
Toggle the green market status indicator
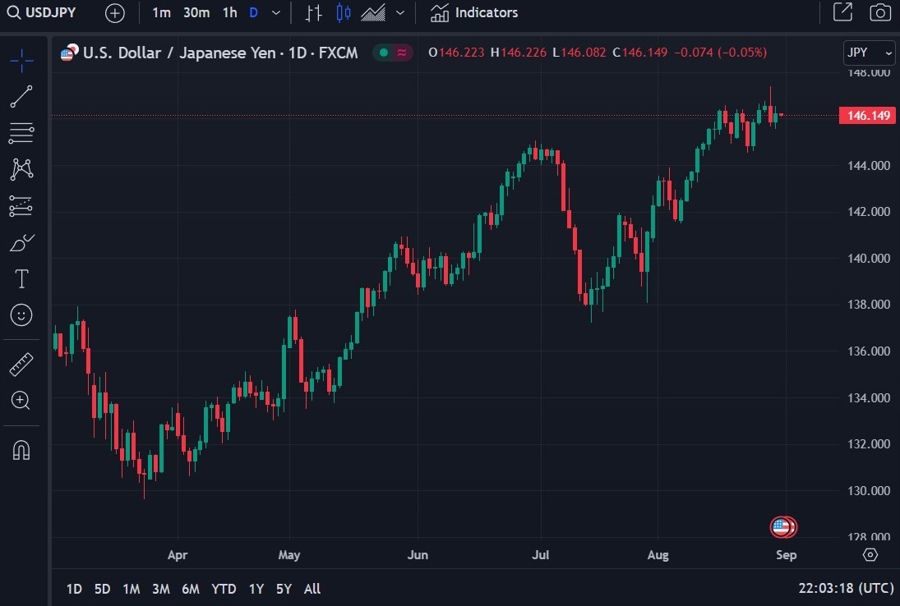(x=383, y=53)
